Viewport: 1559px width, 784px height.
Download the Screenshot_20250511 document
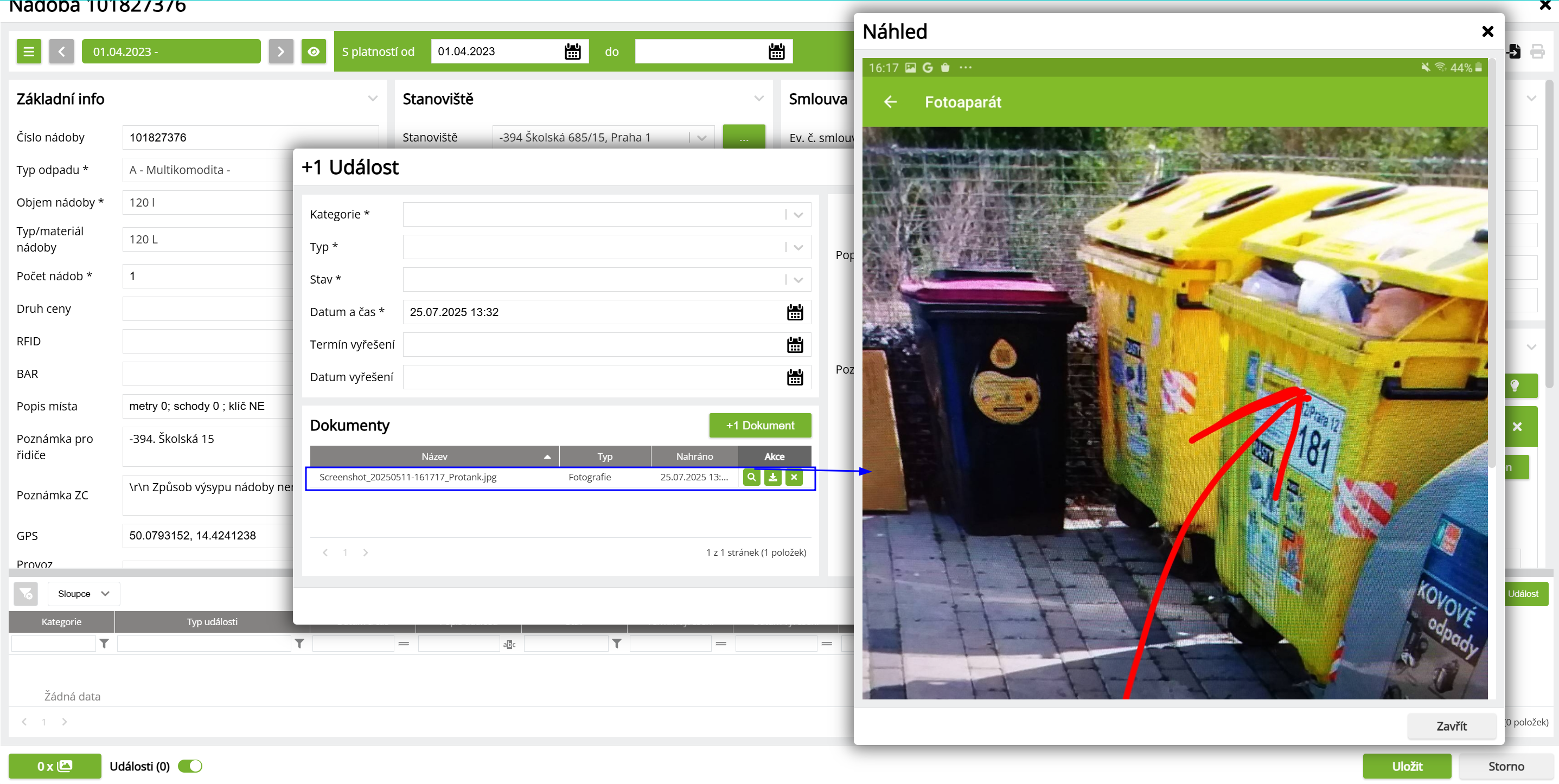pyautogui.click(x=773, y=477)
